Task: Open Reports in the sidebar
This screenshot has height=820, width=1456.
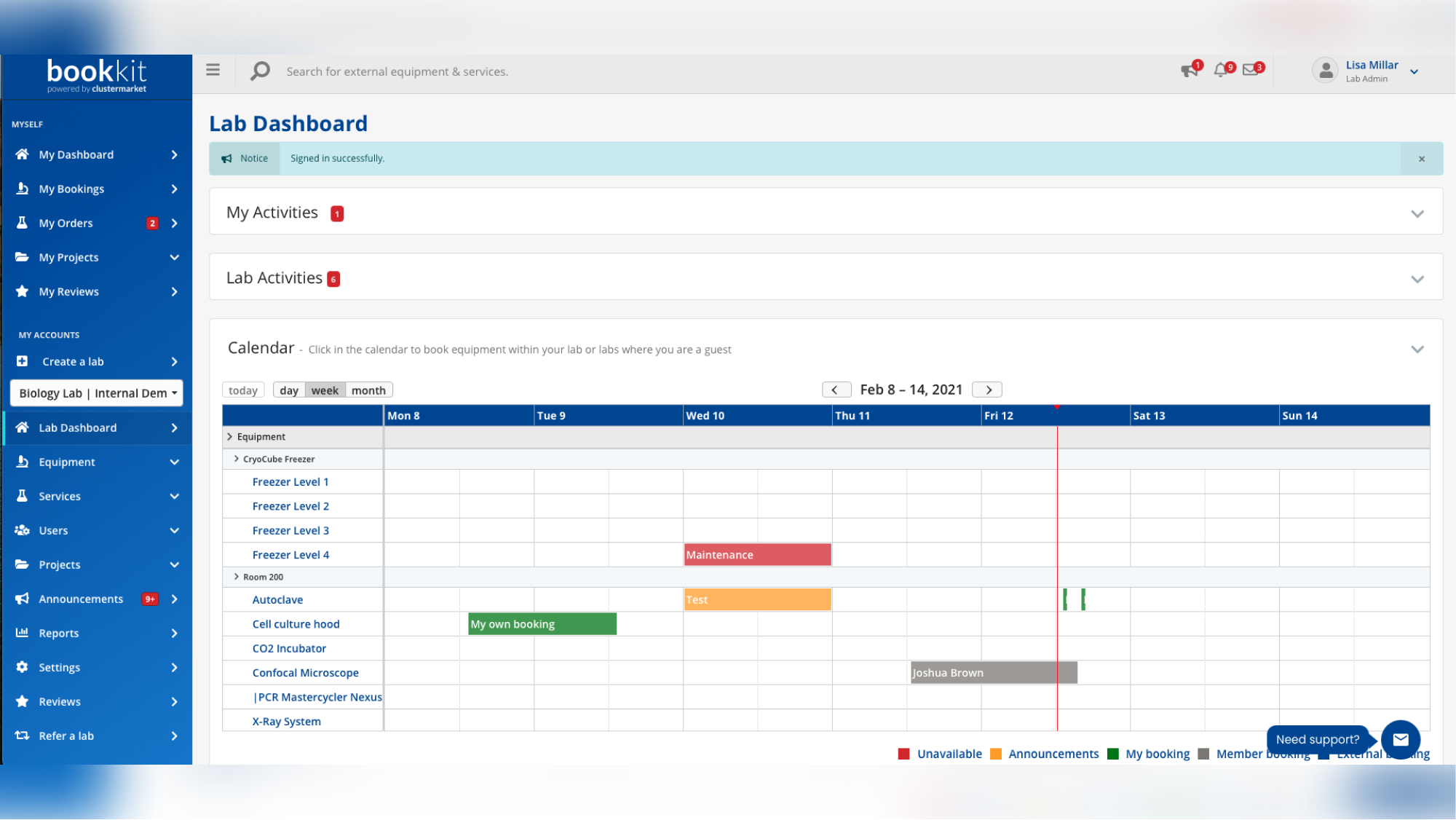Action: [x=59, y=633]
